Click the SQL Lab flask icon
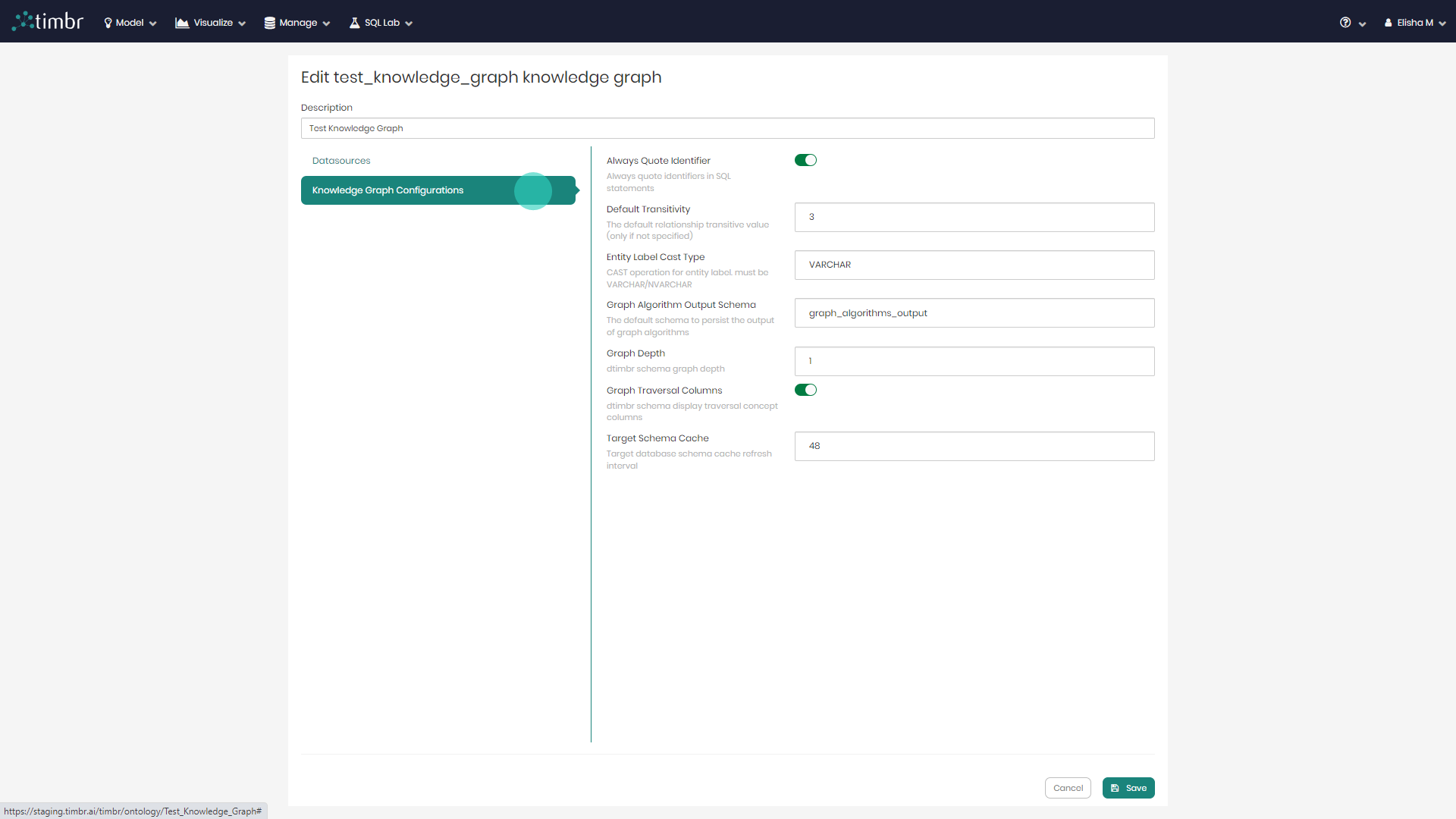Viewport: 1456px width, 819px height. click(354, 23)
